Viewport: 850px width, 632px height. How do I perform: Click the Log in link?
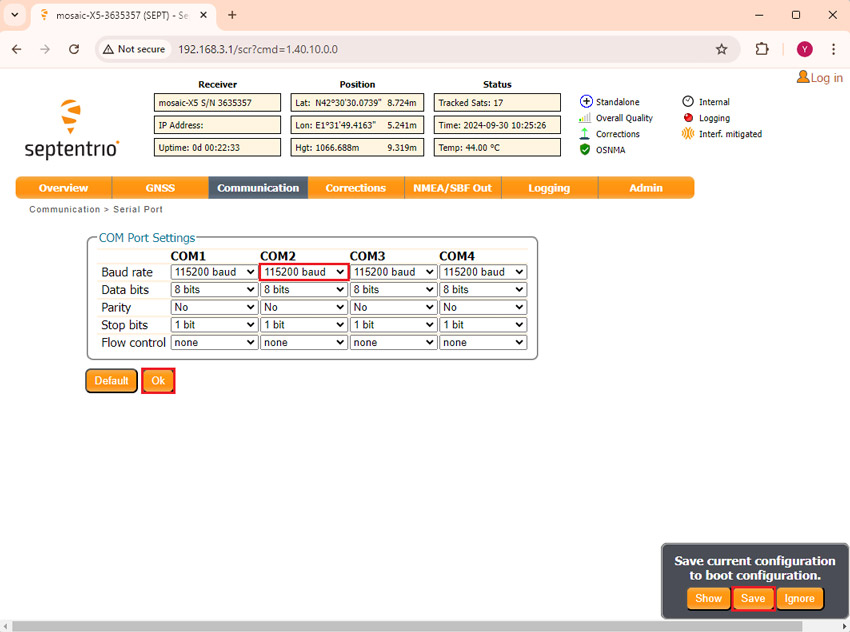tap(820, 78)
